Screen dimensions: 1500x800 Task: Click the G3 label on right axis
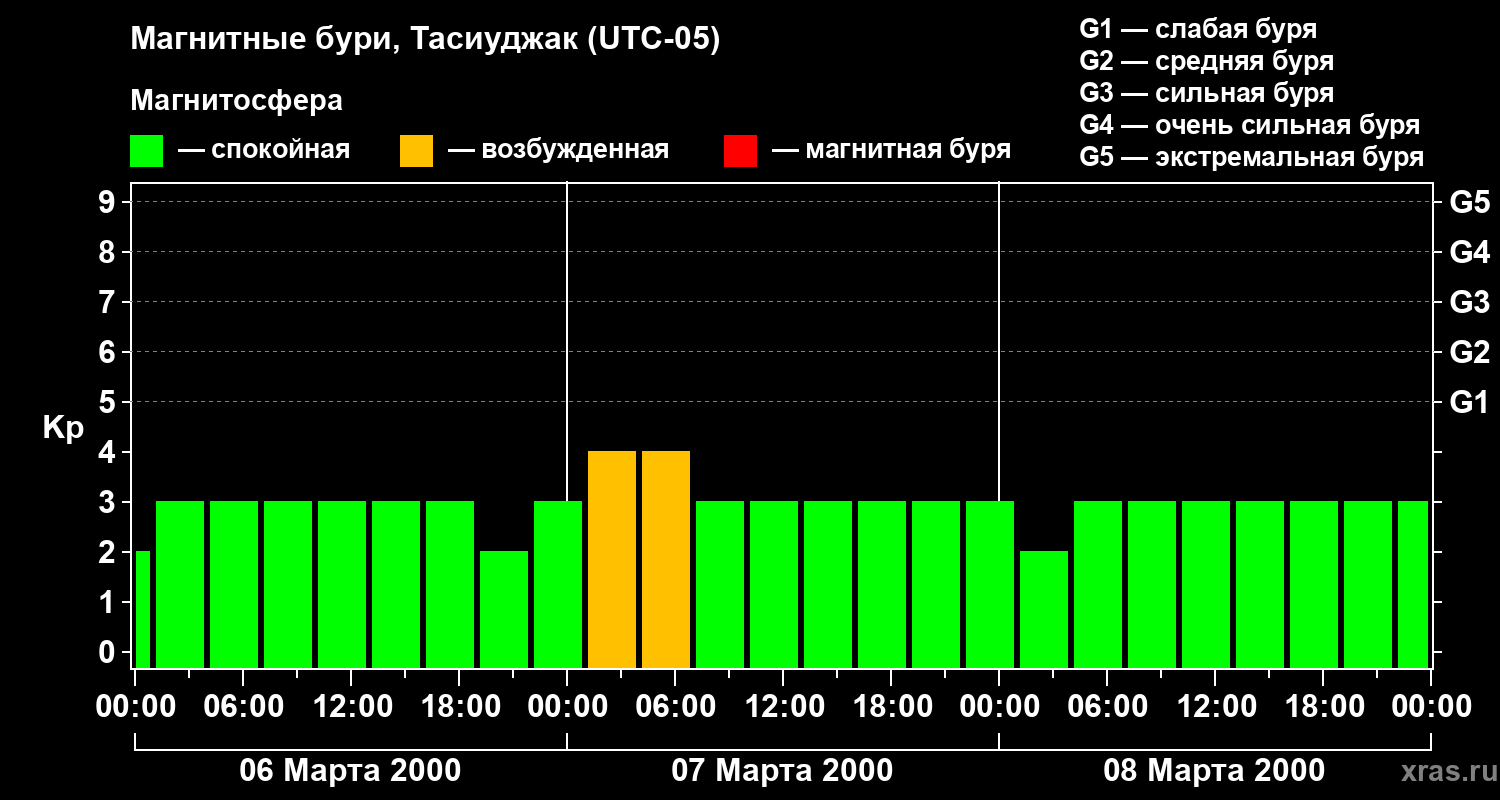pos(1469,302)
